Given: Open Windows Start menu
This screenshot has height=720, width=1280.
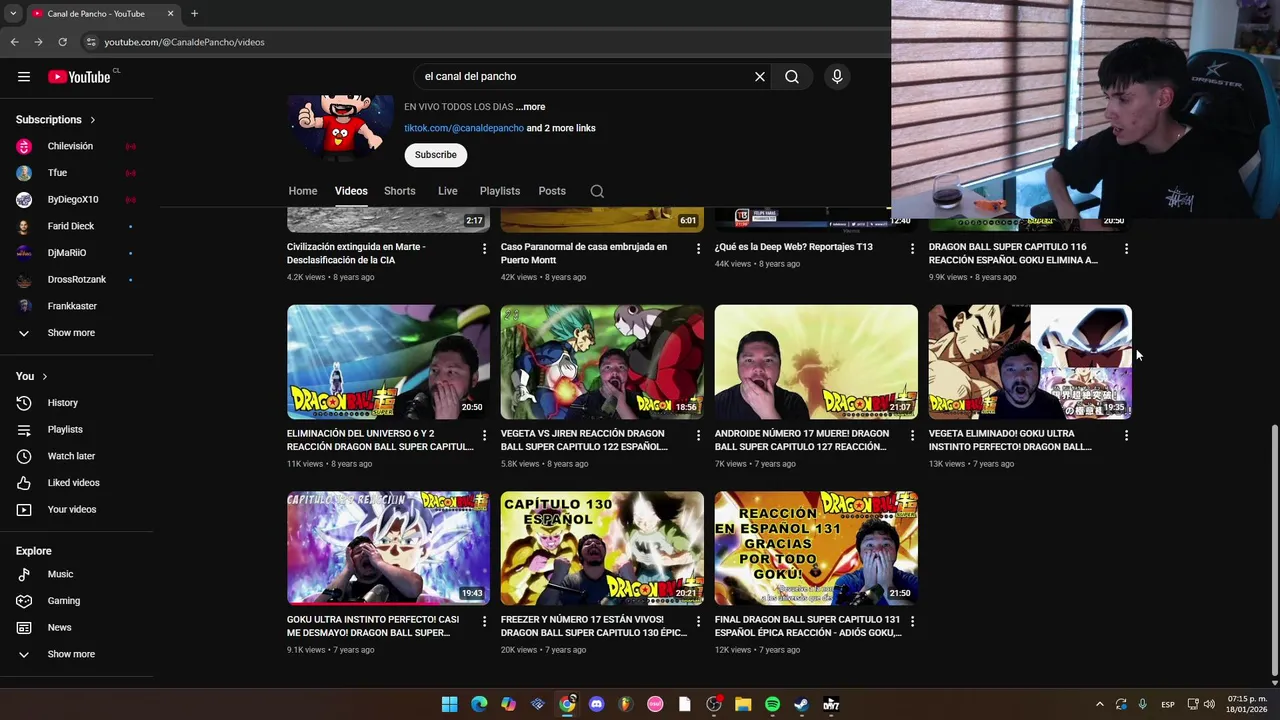Looking at the screenshot, I should point(450,704).
